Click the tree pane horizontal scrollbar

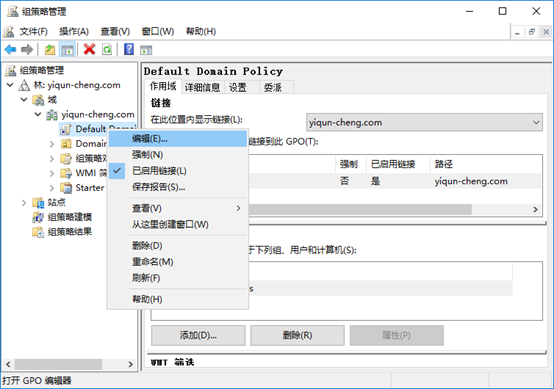tap(69, 364)
